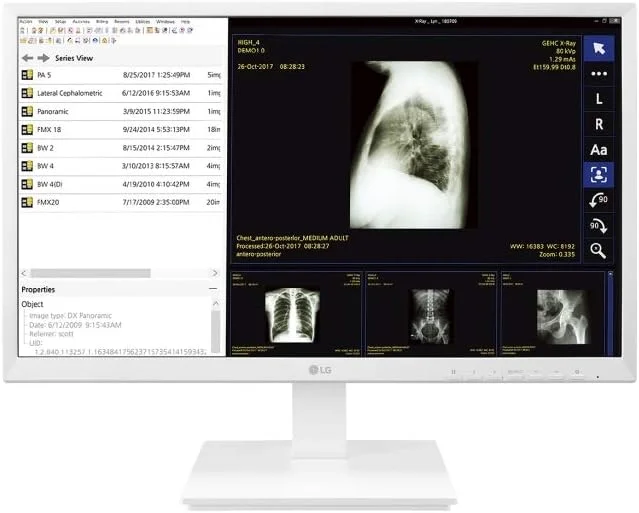This screenshot has height=513, width=639.
Task: Rotate image 90 degrees counterclockwise
Action: pyautogui.click(x=598, y=199)
